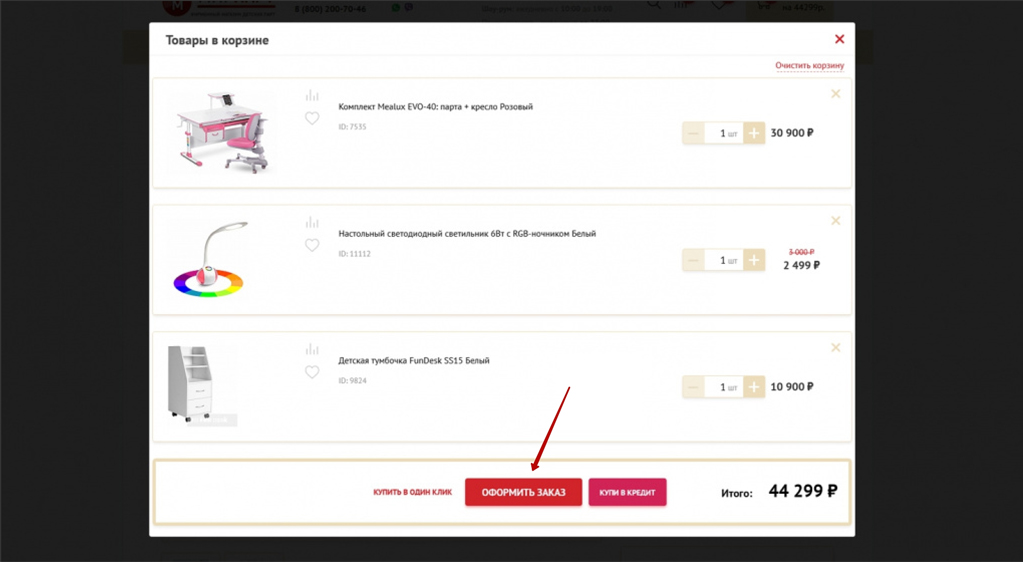Add Mealux EVO-40 set to favorites
Screen dimensions: 1023x562
click(x=312, y=119)
